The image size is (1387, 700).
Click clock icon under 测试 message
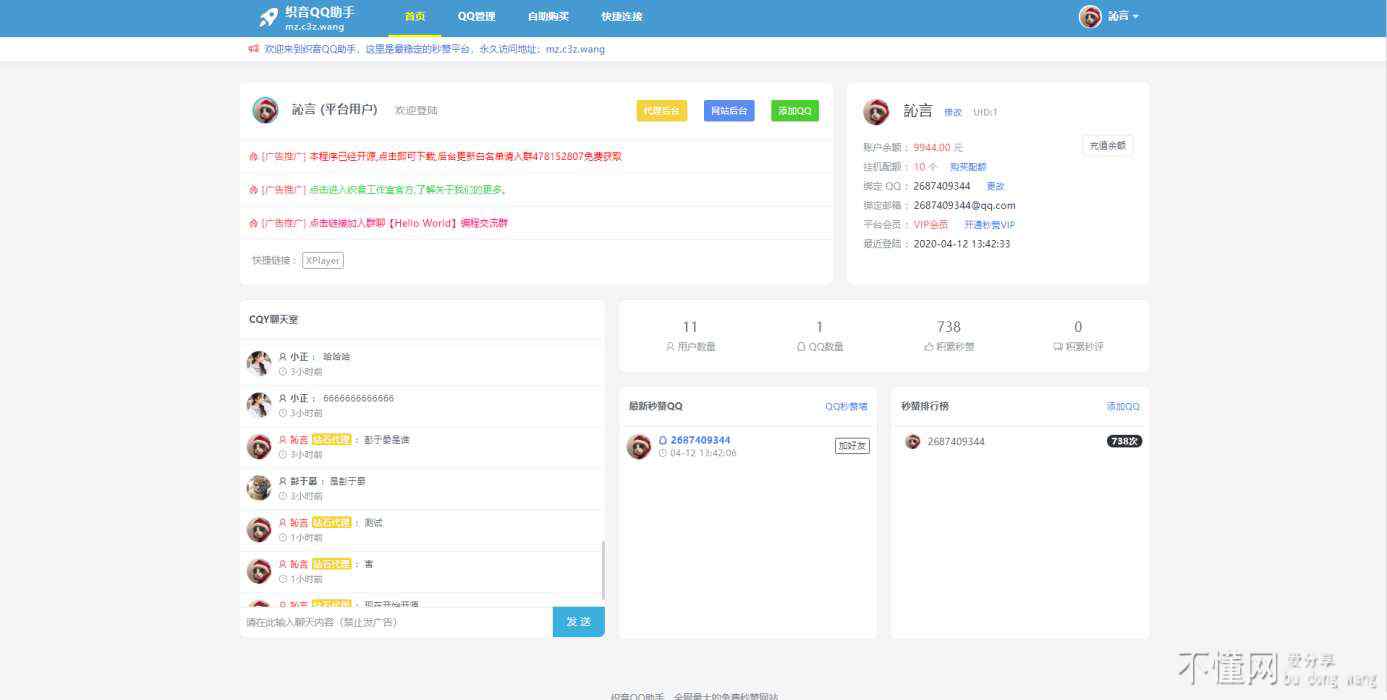click(283, 538)
